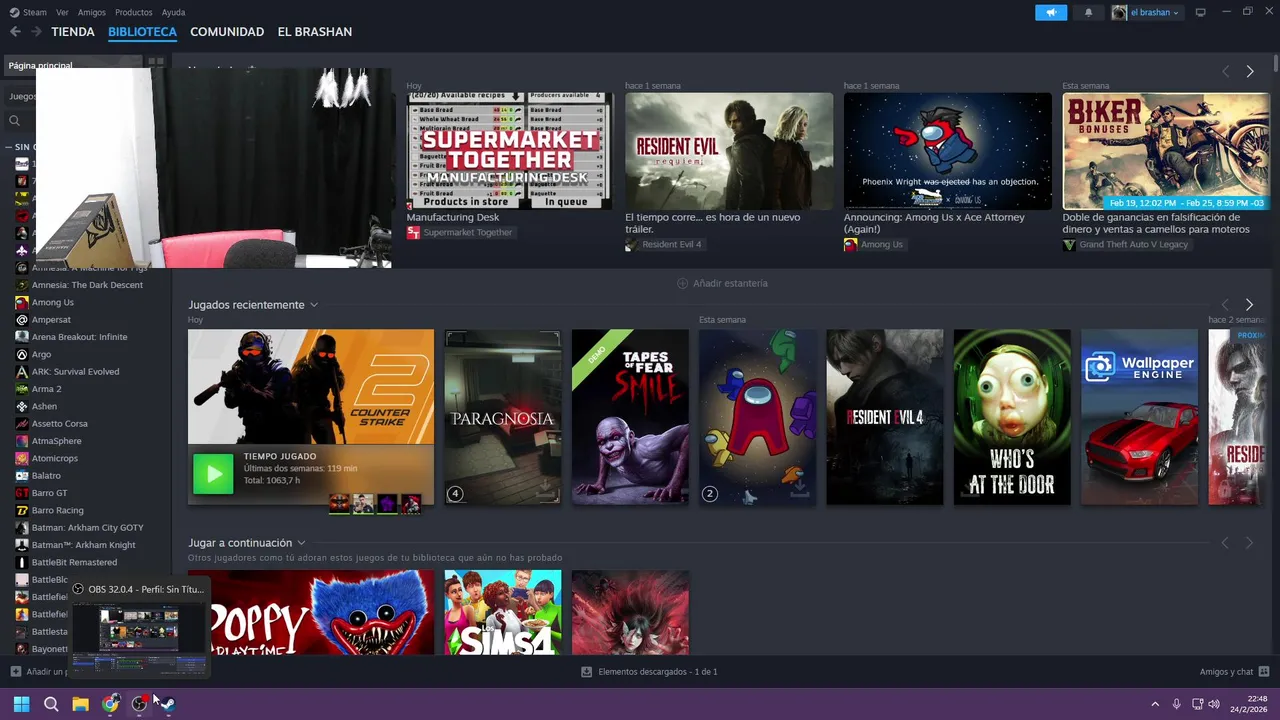Screen dimensions: 1280x720
Task: Open the Amigos y chat icon
Action: 1264,672
